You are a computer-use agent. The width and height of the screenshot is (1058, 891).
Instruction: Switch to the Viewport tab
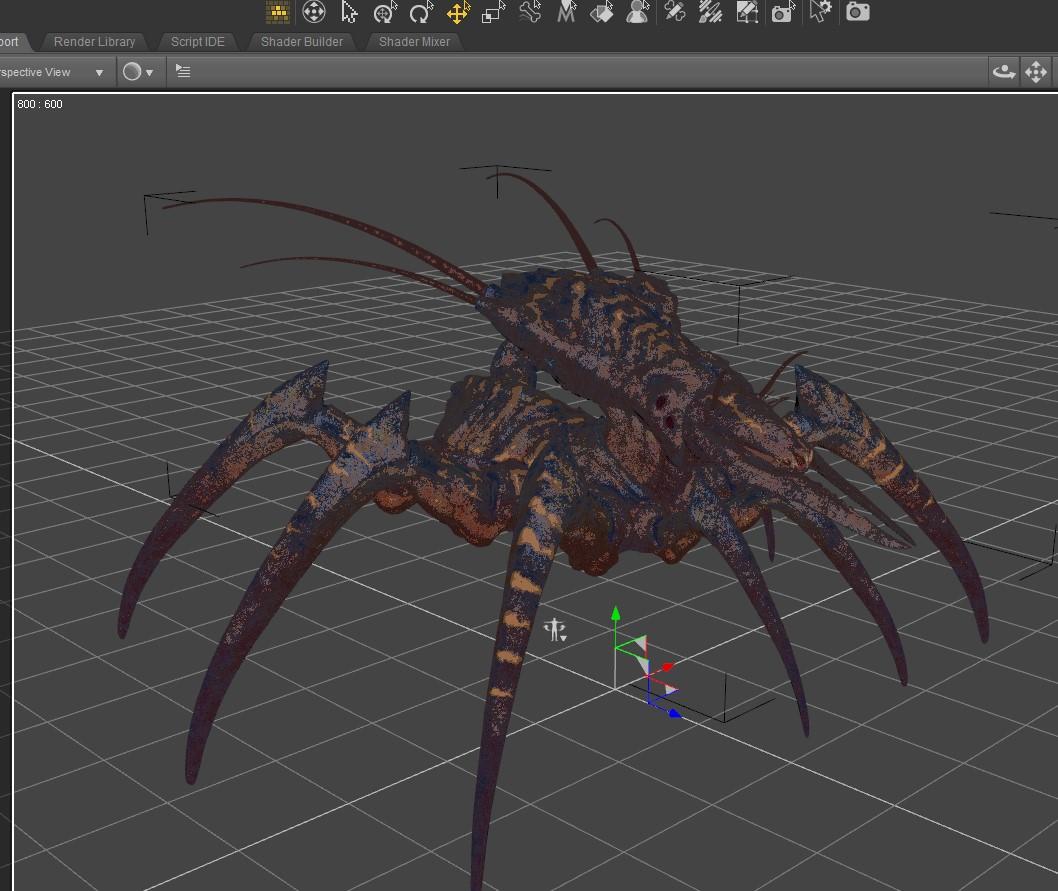pos(13,42)
